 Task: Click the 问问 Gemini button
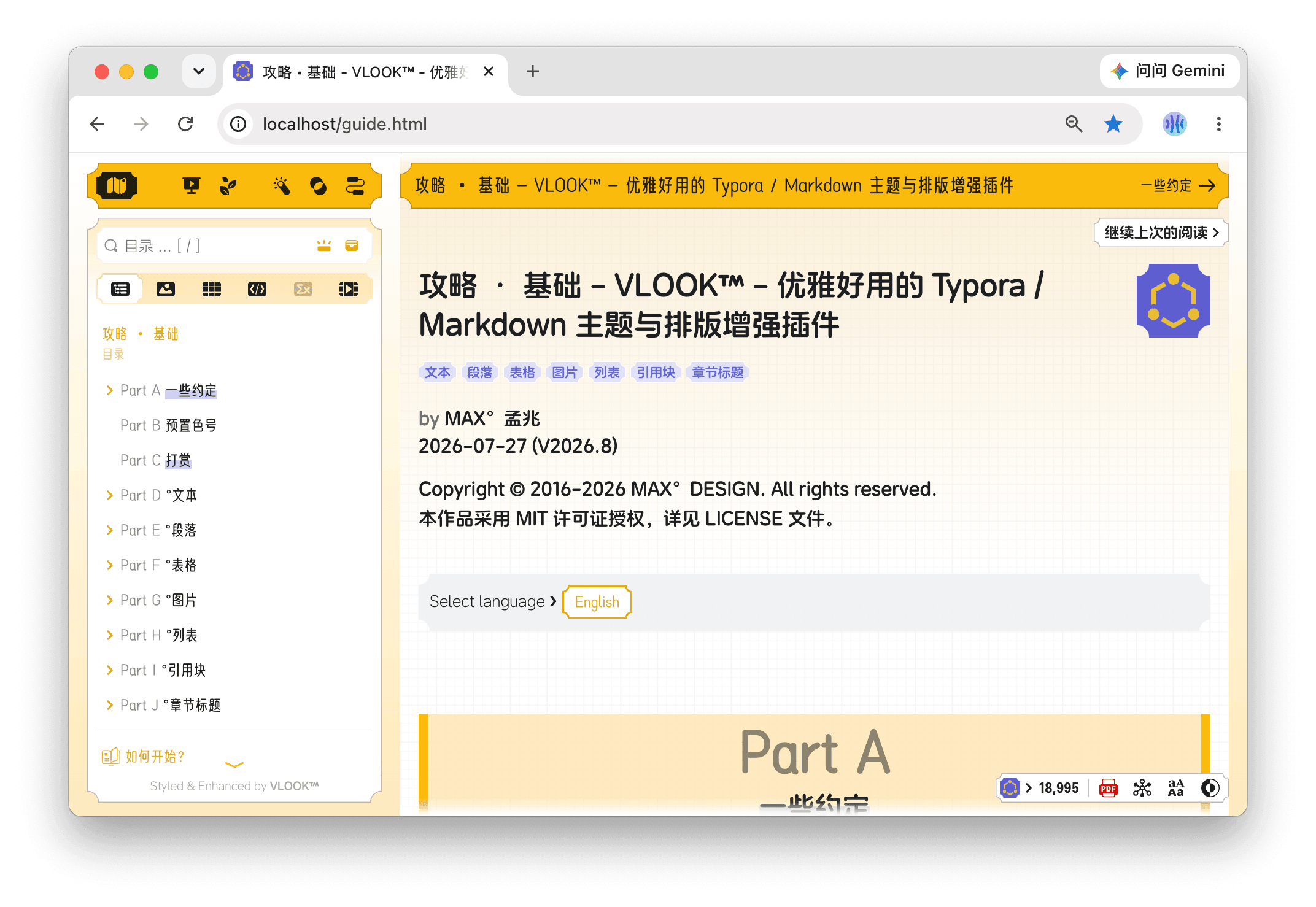[x=1169, y=71]
